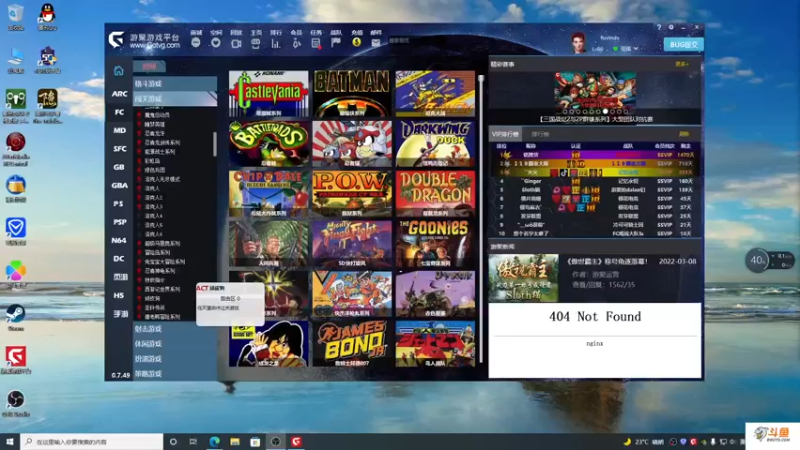Collapse the 过关游戏 category

click(x=175, y=98)
